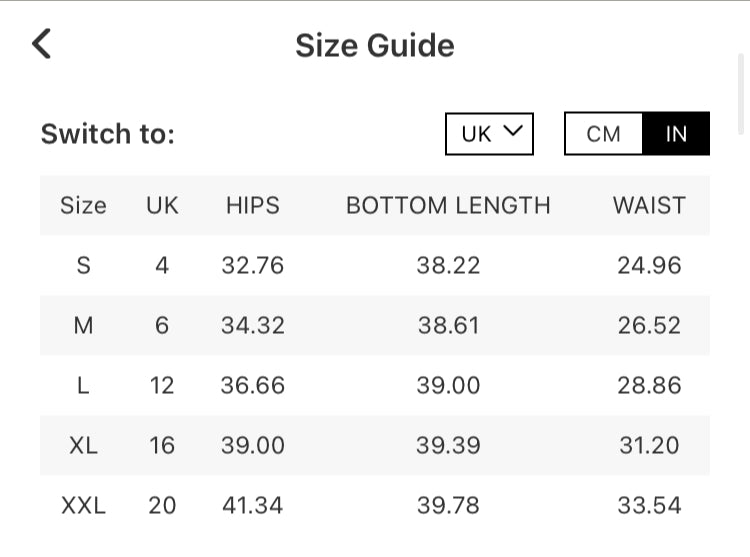750x557 pixels.
Task: Select the IN unit option
Action: 676,134
